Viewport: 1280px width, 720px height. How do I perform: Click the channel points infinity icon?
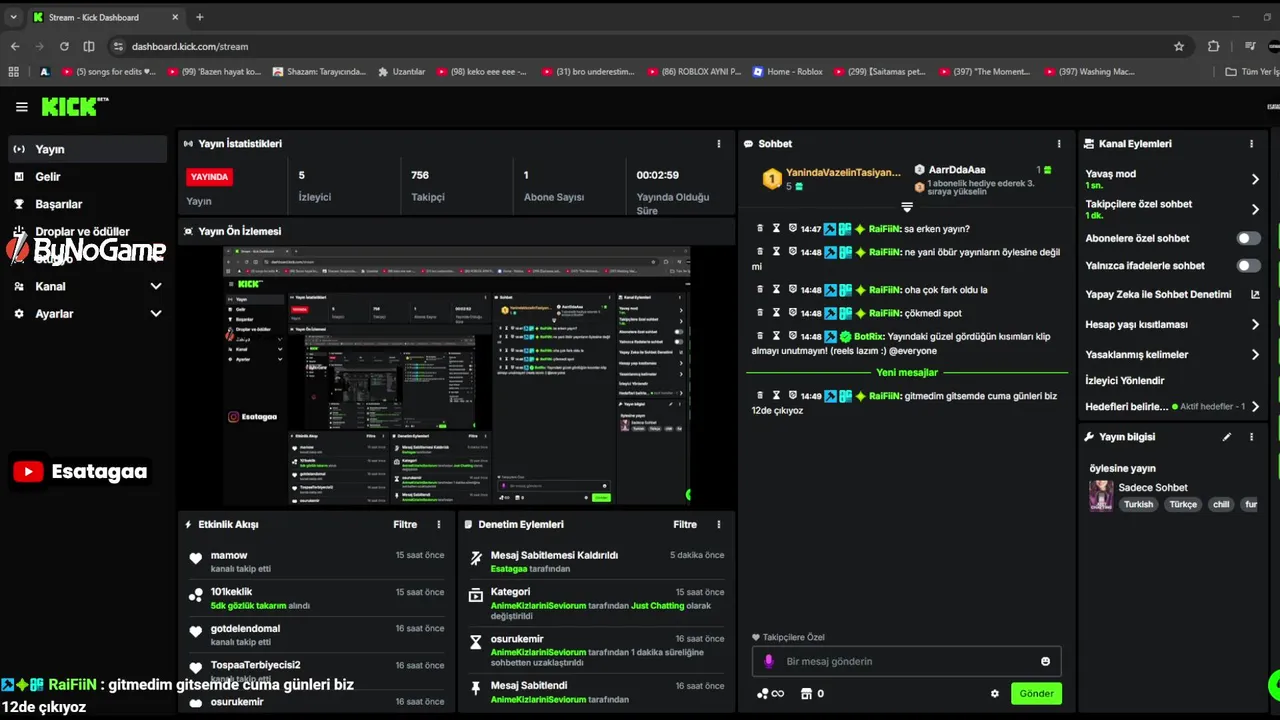(770, 693)
